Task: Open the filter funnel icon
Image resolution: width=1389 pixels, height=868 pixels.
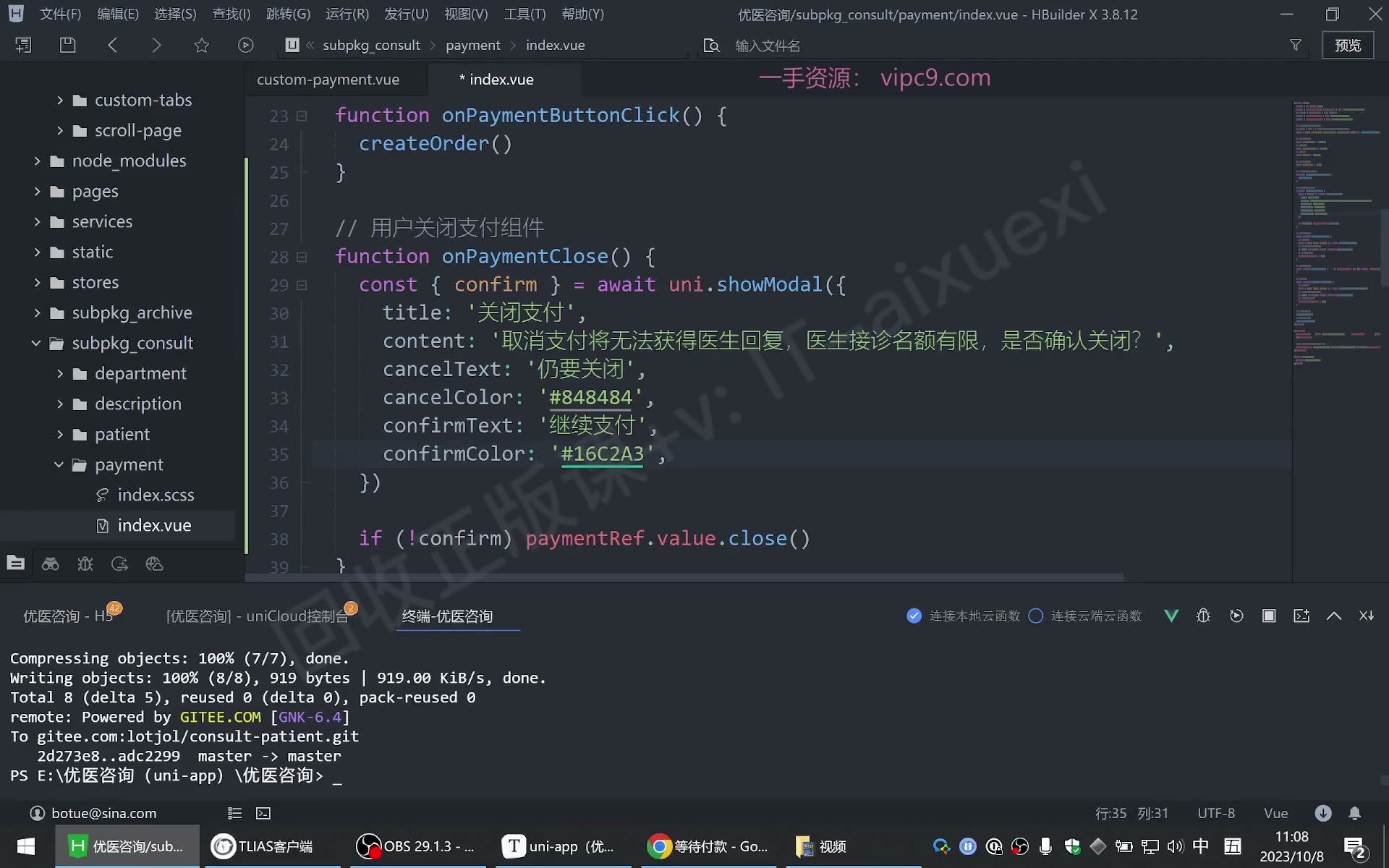Action: [1296, 45]
